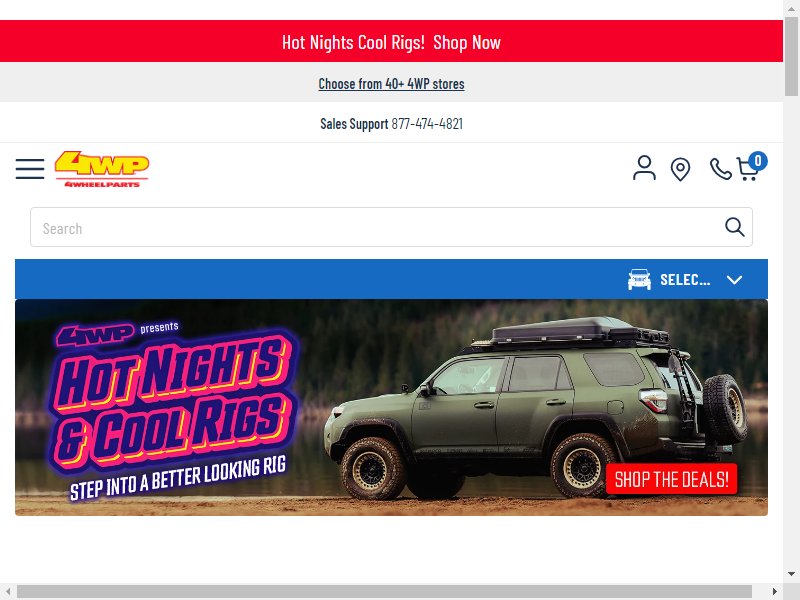This screenshot has width=800, height=600.
Task: Click the horizontal scrollbar right arrow
Action: (x=774, y=592)
